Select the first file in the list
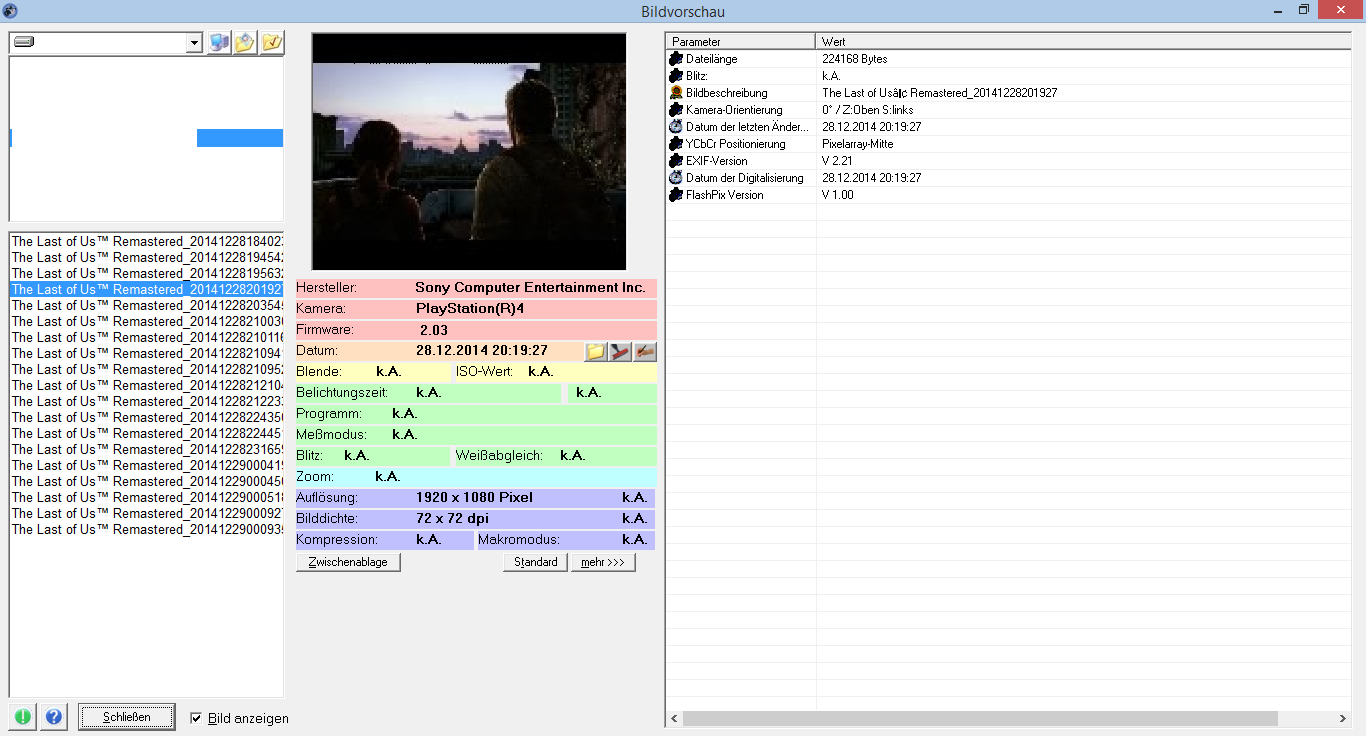 (x=147, y=241)
